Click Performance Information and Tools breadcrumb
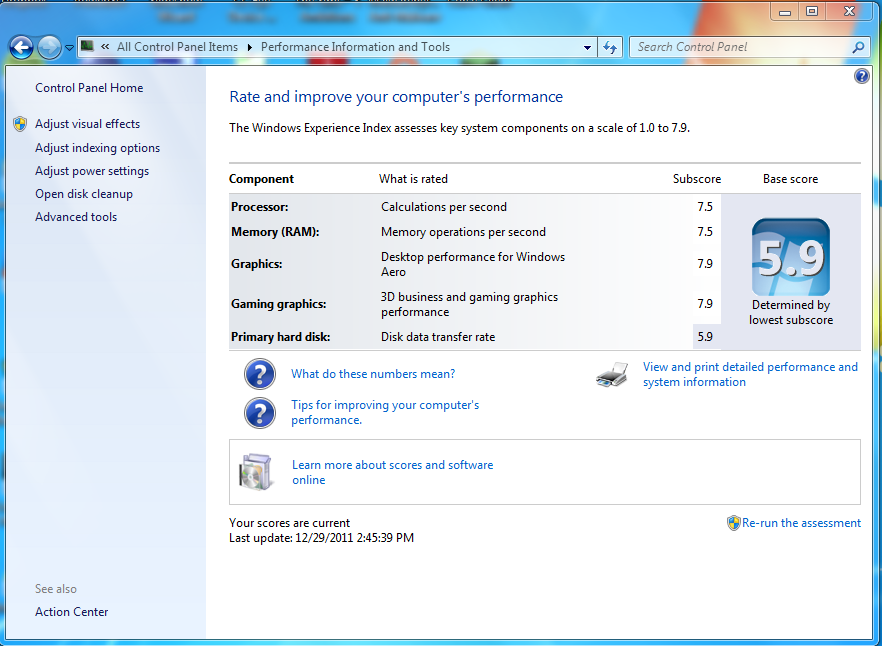 [x=356, y=47]
